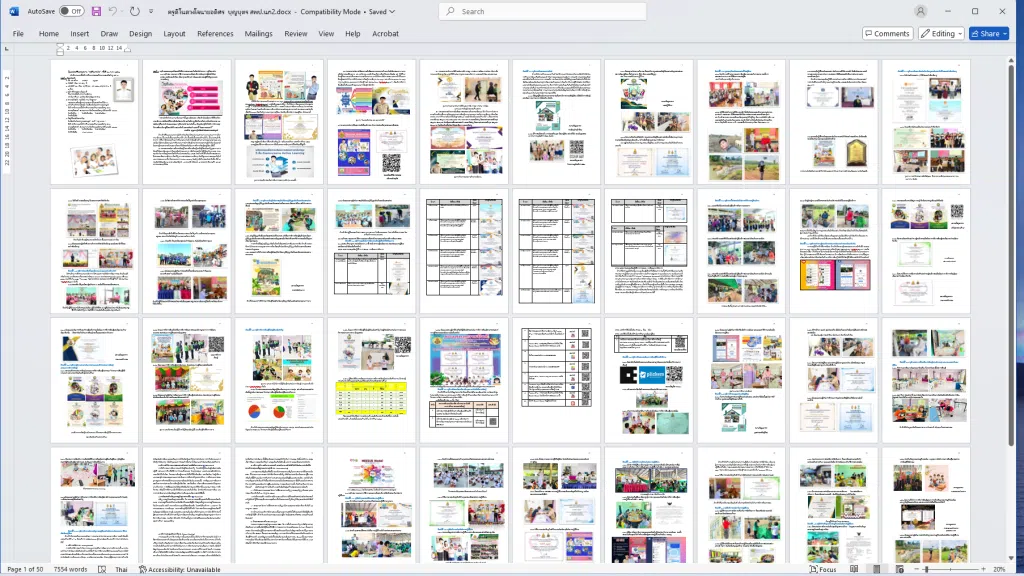Open the user account profile icon

pyautogui.click(x=920, y=11)
